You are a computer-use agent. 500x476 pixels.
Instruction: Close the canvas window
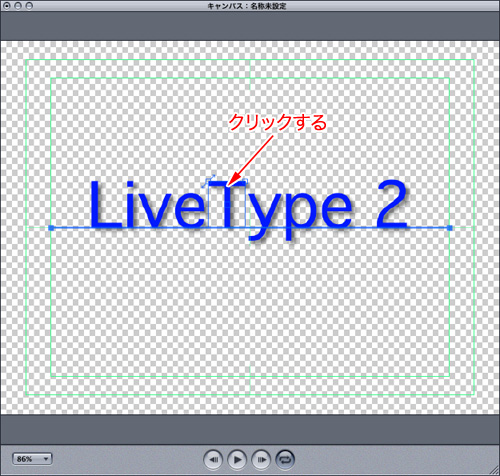pyautogui.click(x=6, y=6)
